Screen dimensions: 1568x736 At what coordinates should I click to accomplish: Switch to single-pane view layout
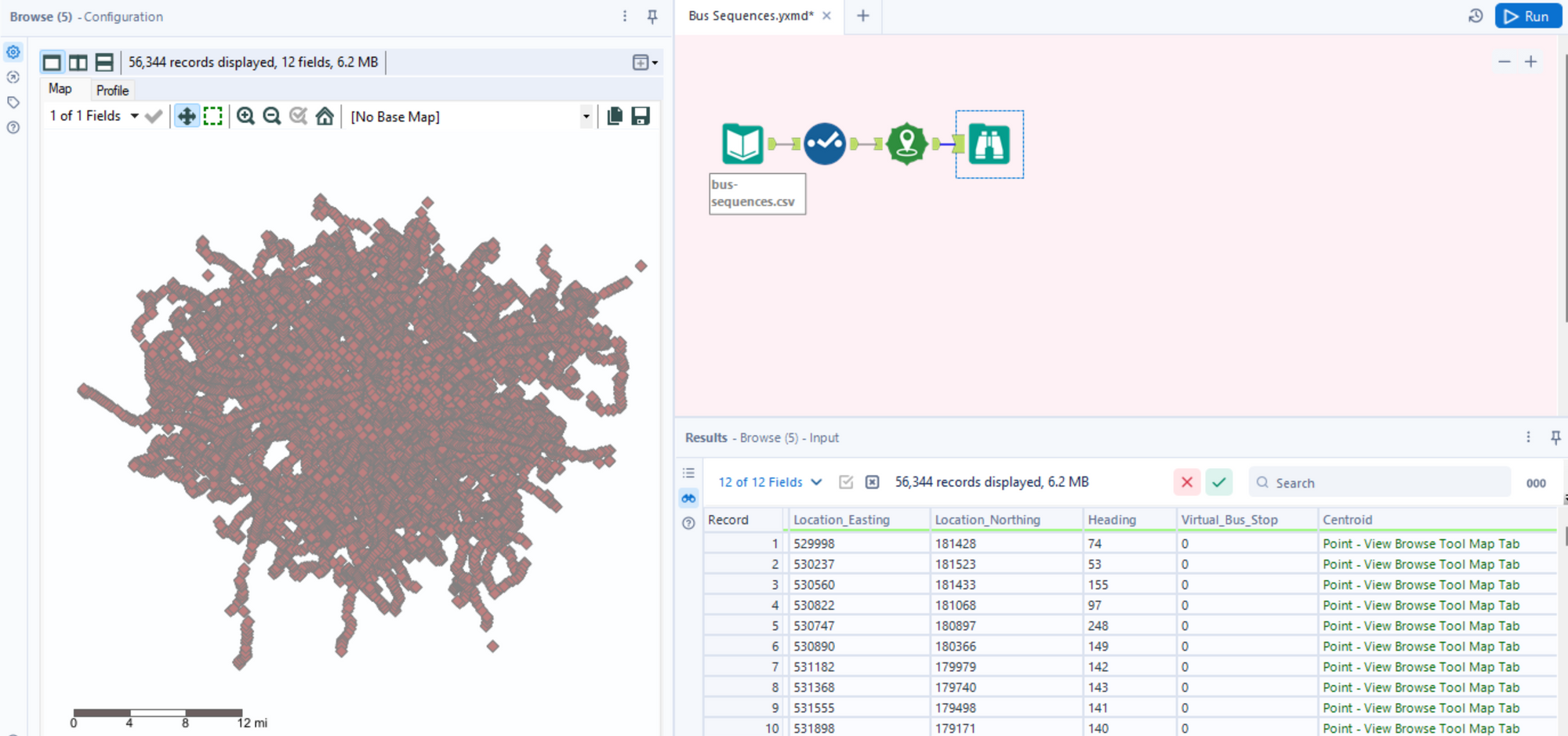(x=52, y=62)
